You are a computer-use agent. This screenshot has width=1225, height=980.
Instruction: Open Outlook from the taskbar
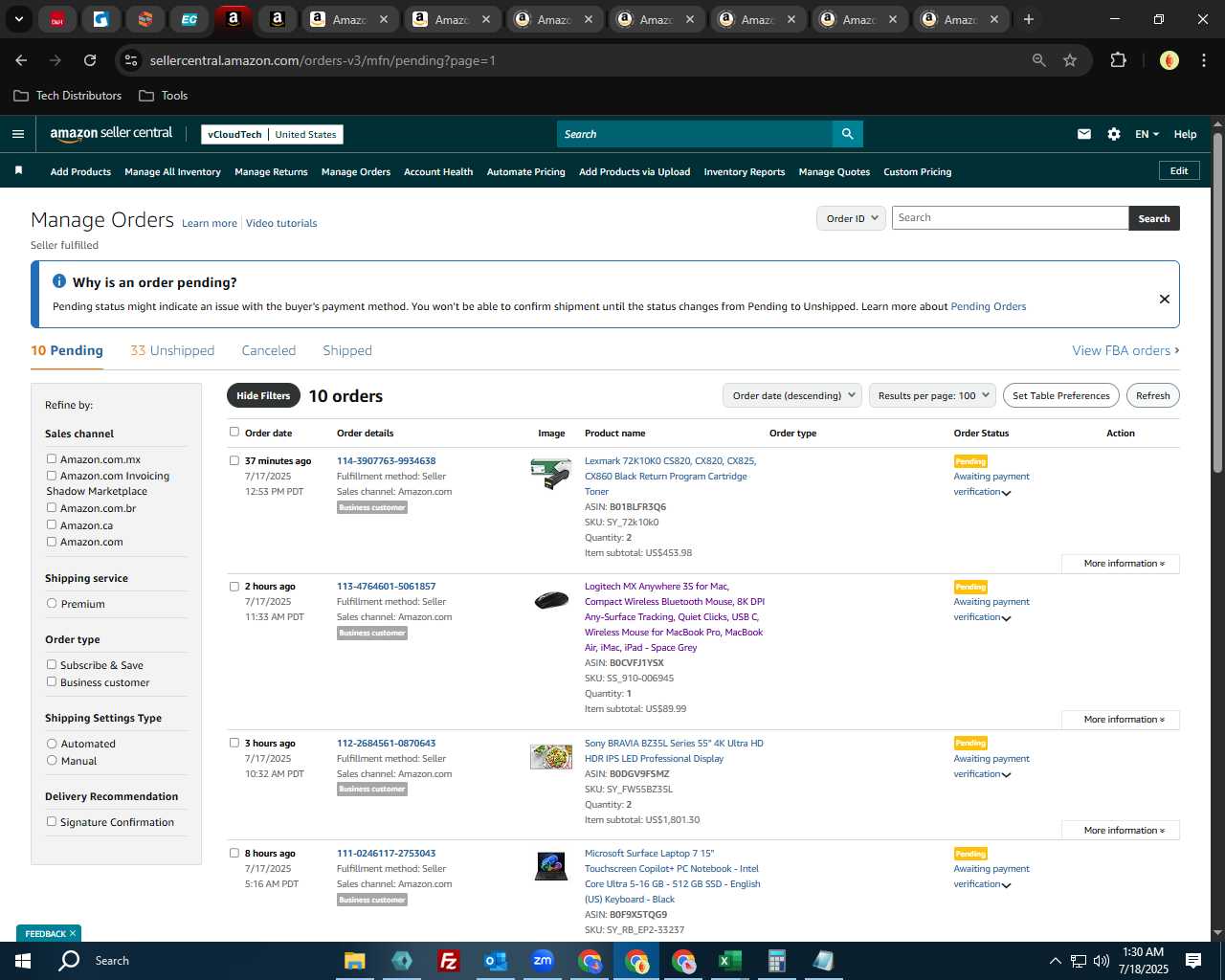(496, 961)
